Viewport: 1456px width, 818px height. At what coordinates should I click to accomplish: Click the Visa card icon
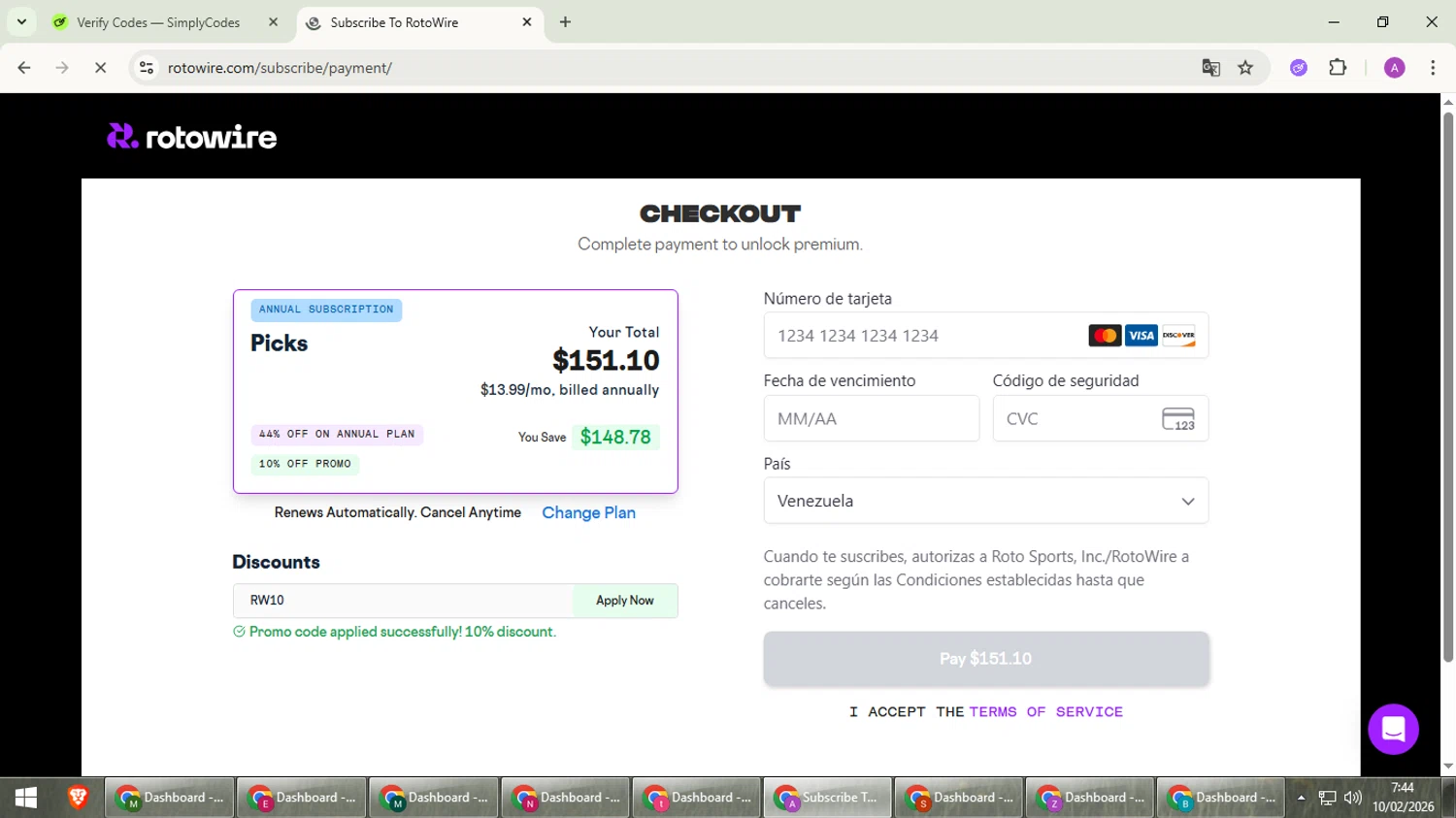click(x=1142, y=336)
